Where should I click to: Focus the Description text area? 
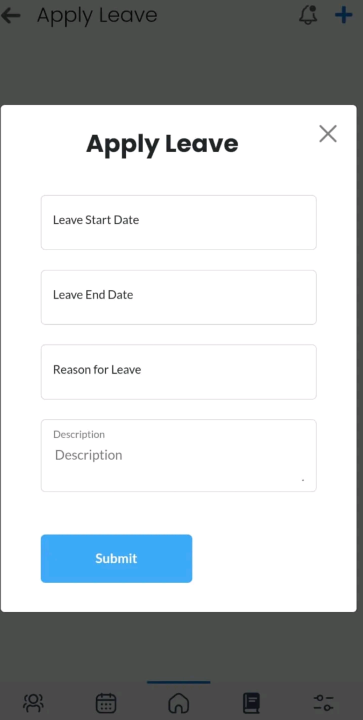179,456
